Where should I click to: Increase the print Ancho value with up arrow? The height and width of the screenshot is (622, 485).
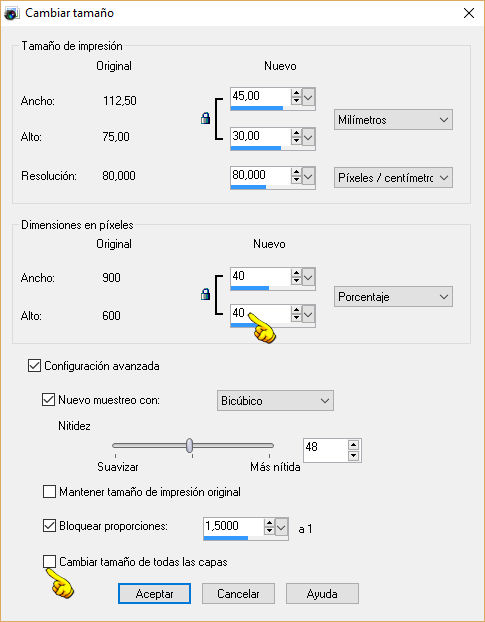point(296,93)
